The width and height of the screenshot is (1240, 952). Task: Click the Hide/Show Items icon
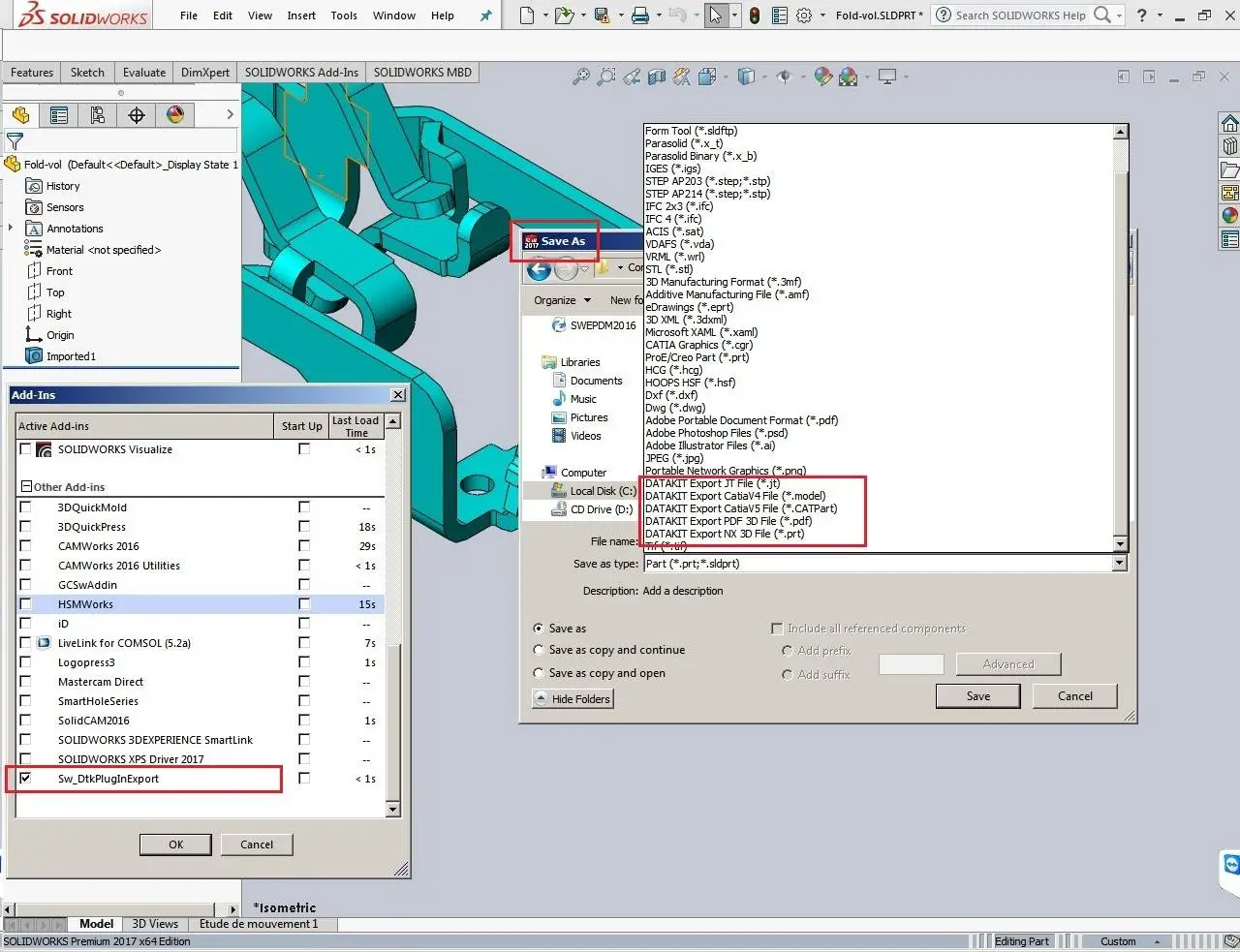click(x=784, y=77)
